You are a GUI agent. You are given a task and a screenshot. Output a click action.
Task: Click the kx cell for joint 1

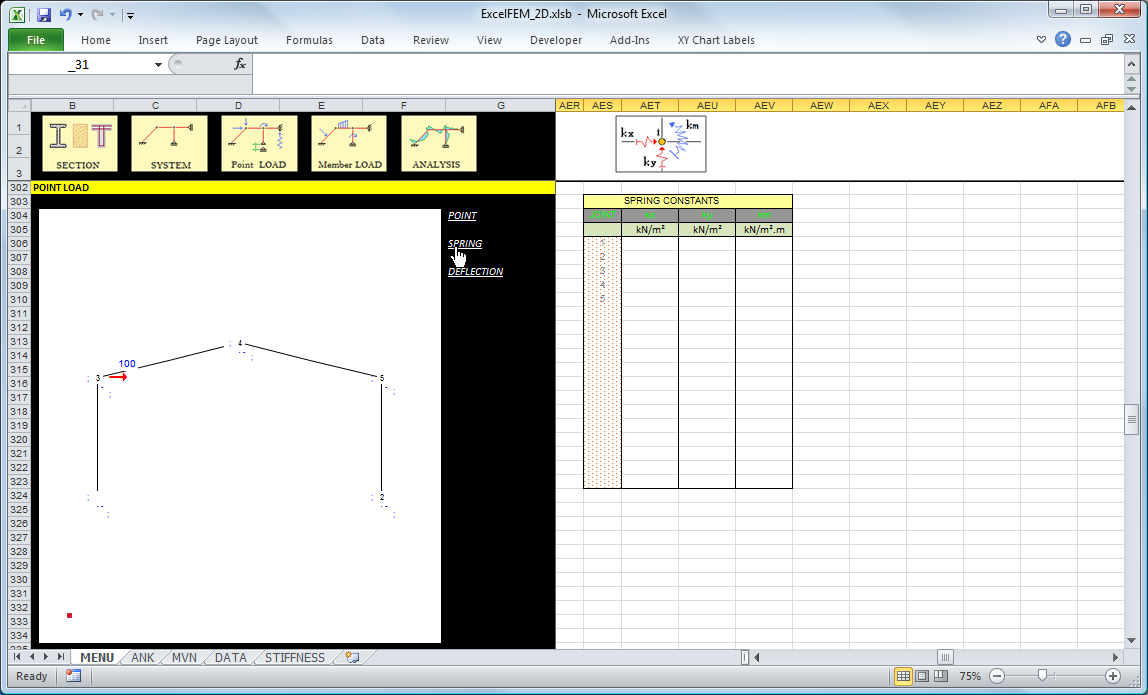pos(649,243)
